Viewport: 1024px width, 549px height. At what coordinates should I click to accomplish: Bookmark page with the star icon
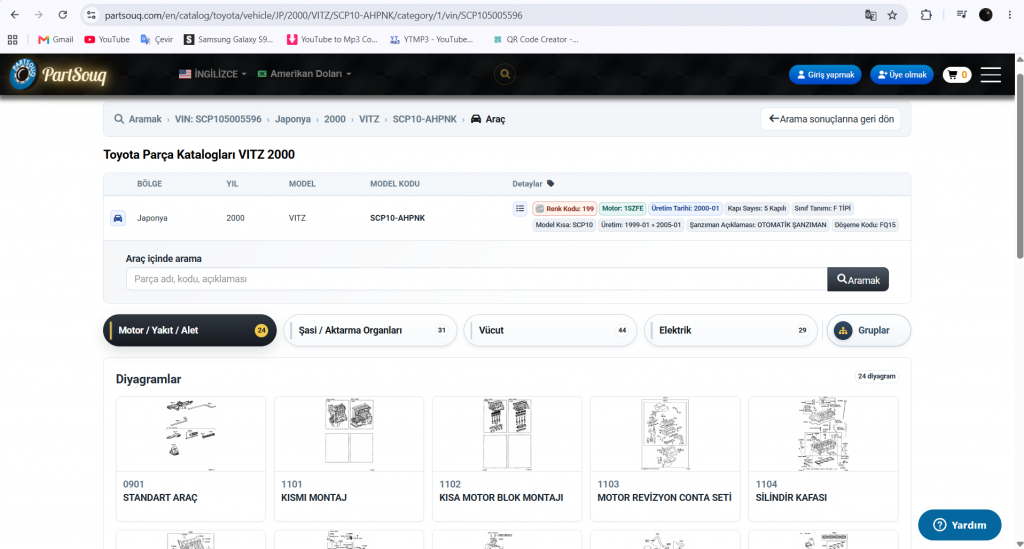click(892, 15)
